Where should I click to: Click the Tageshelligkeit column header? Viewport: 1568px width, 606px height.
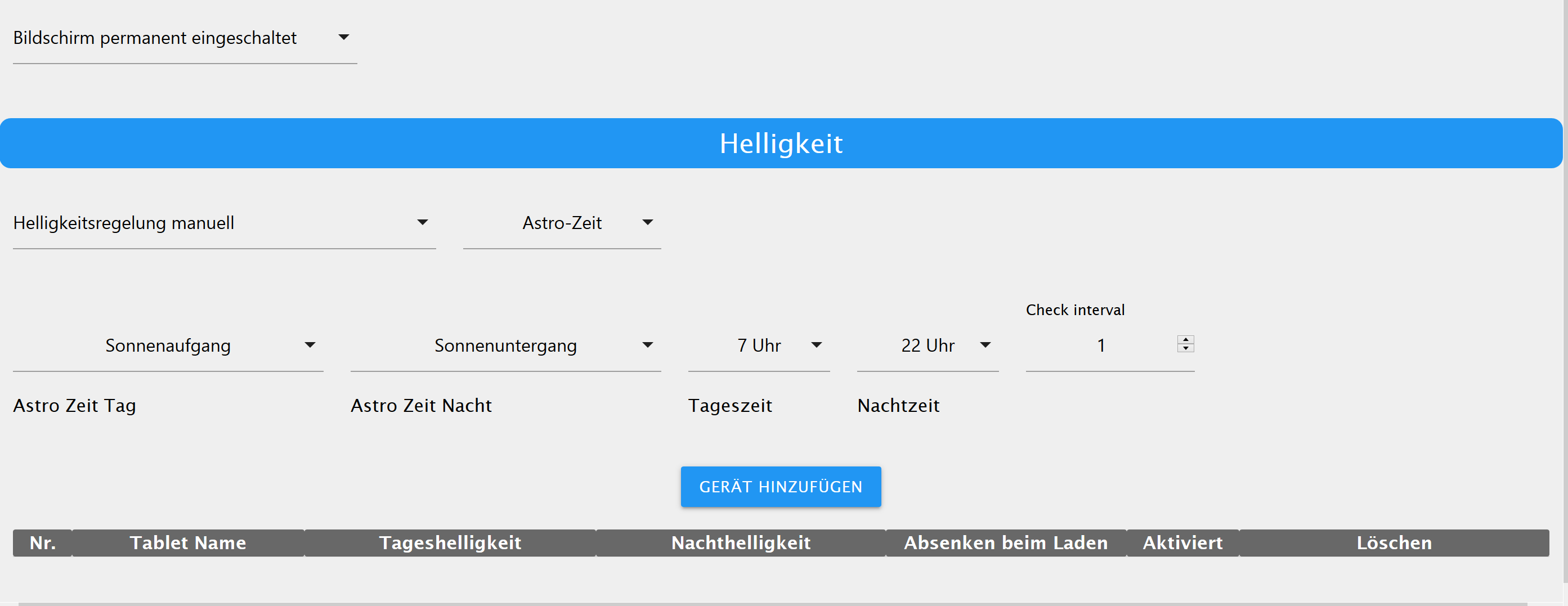pos(450,543)
